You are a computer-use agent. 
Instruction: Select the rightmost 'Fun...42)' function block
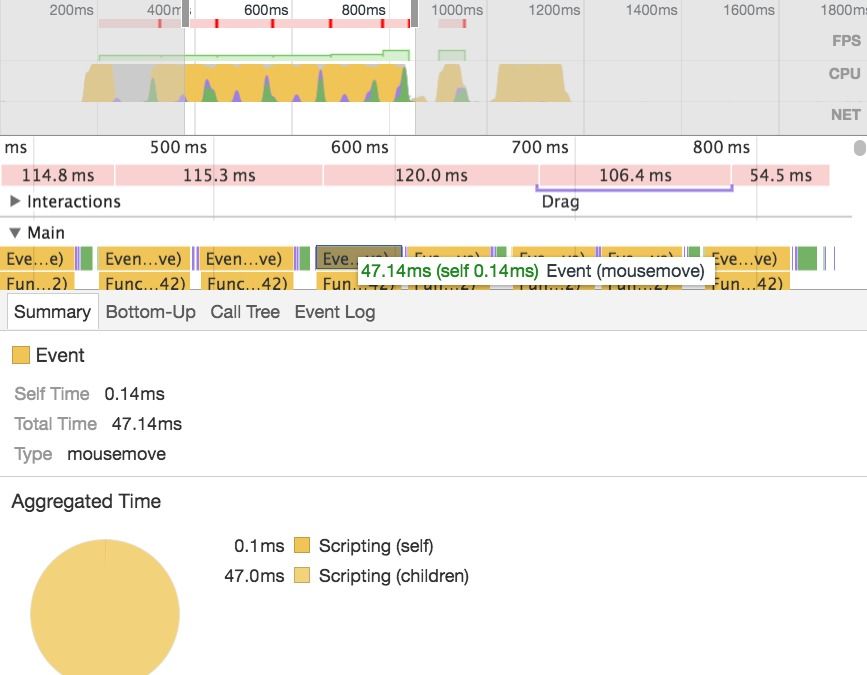tap(746, 283)
